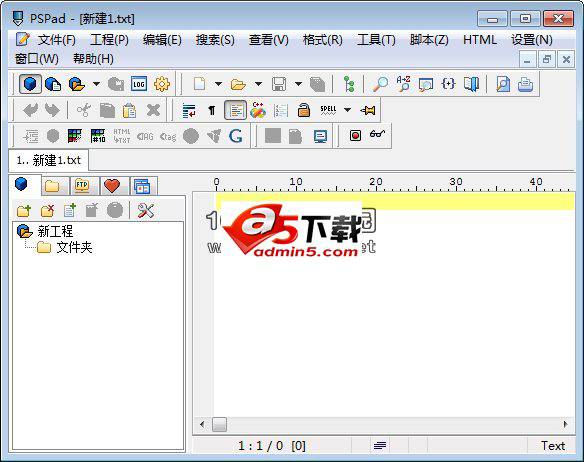Toggle the read-only padlock icon
The width and height of the screenshot is (584, 462).
(304, 110)
